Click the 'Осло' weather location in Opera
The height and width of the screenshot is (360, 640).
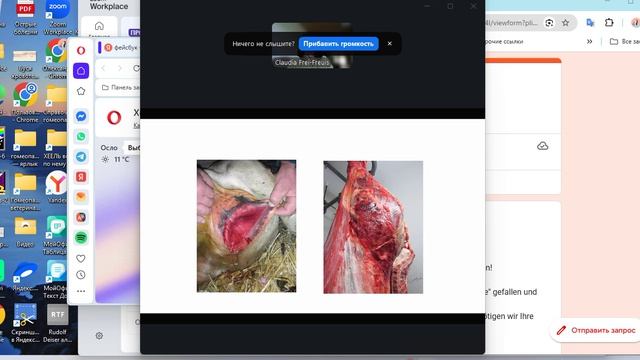(x=109, y=148)
